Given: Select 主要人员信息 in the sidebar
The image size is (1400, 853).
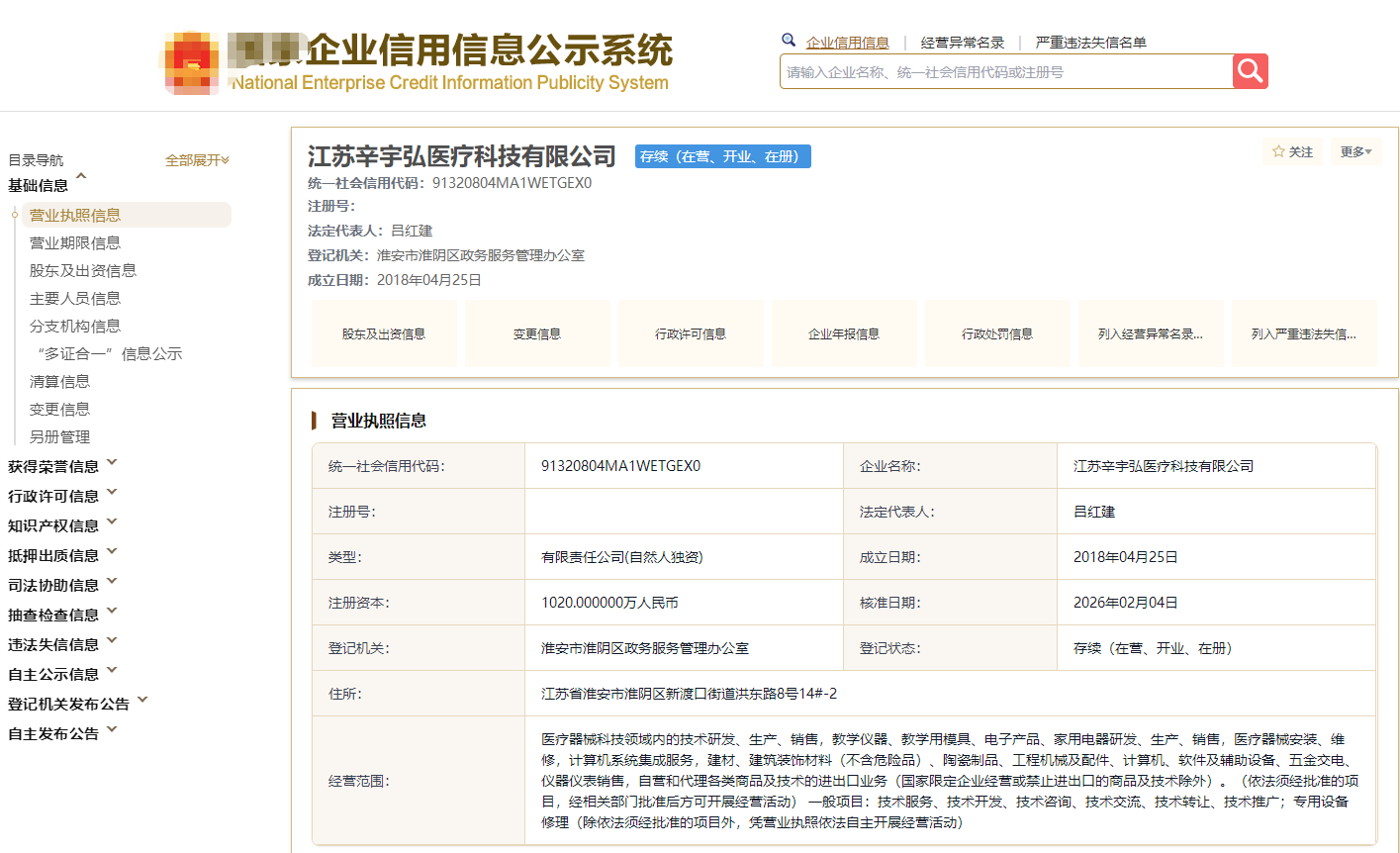Looking at the screenshot, I should coord(75,298).
